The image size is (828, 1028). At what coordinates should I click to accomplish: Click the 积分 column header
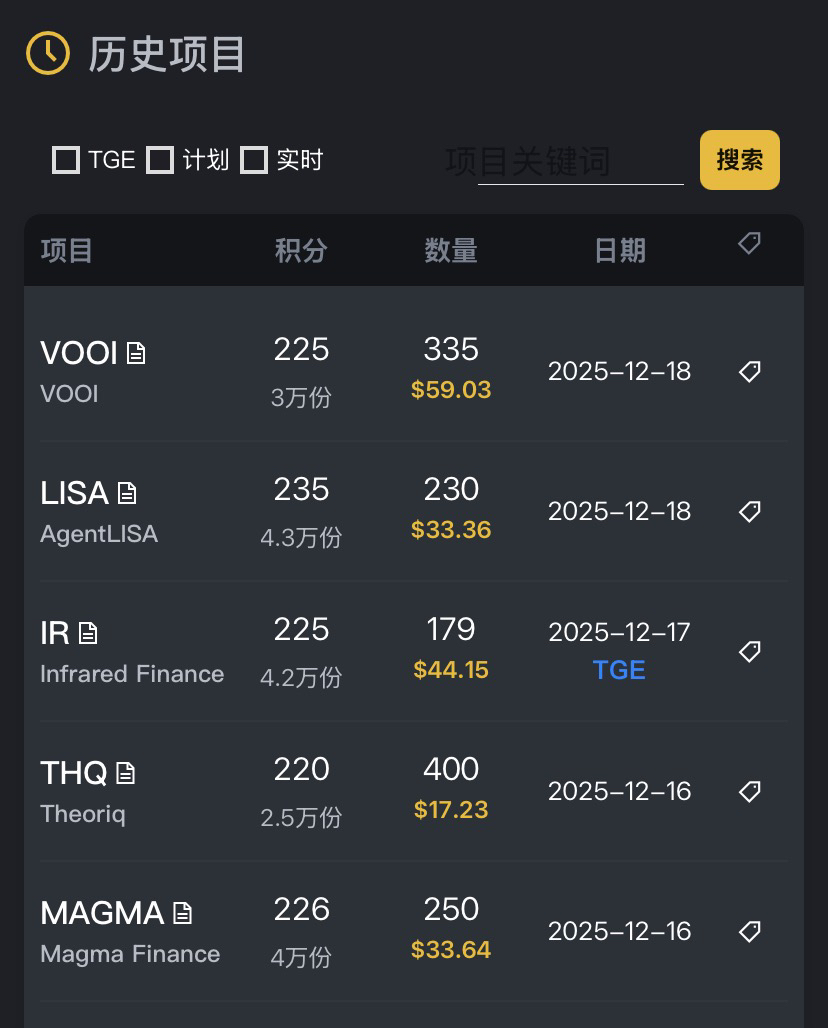tap(301, 250)
